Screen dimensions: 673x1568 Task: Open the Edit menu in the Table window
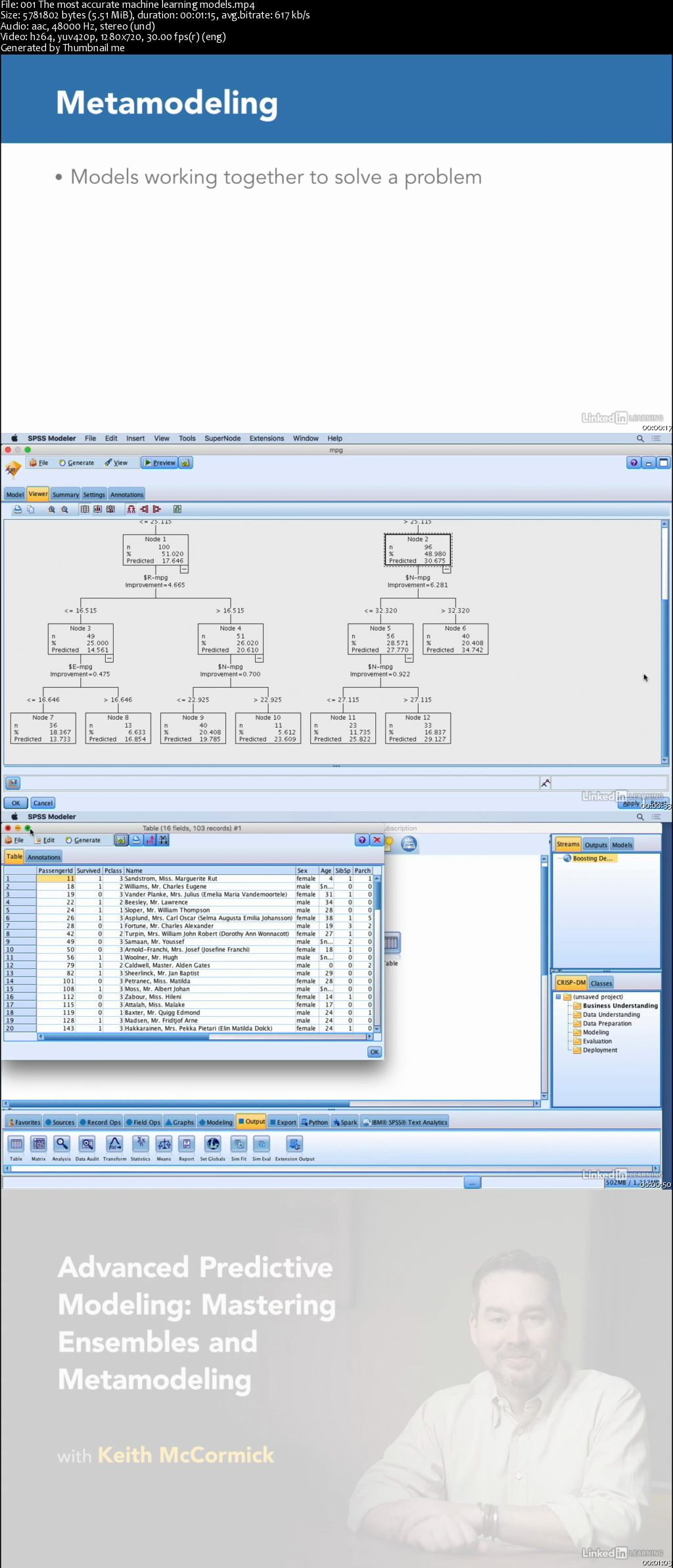pos(45,840)
